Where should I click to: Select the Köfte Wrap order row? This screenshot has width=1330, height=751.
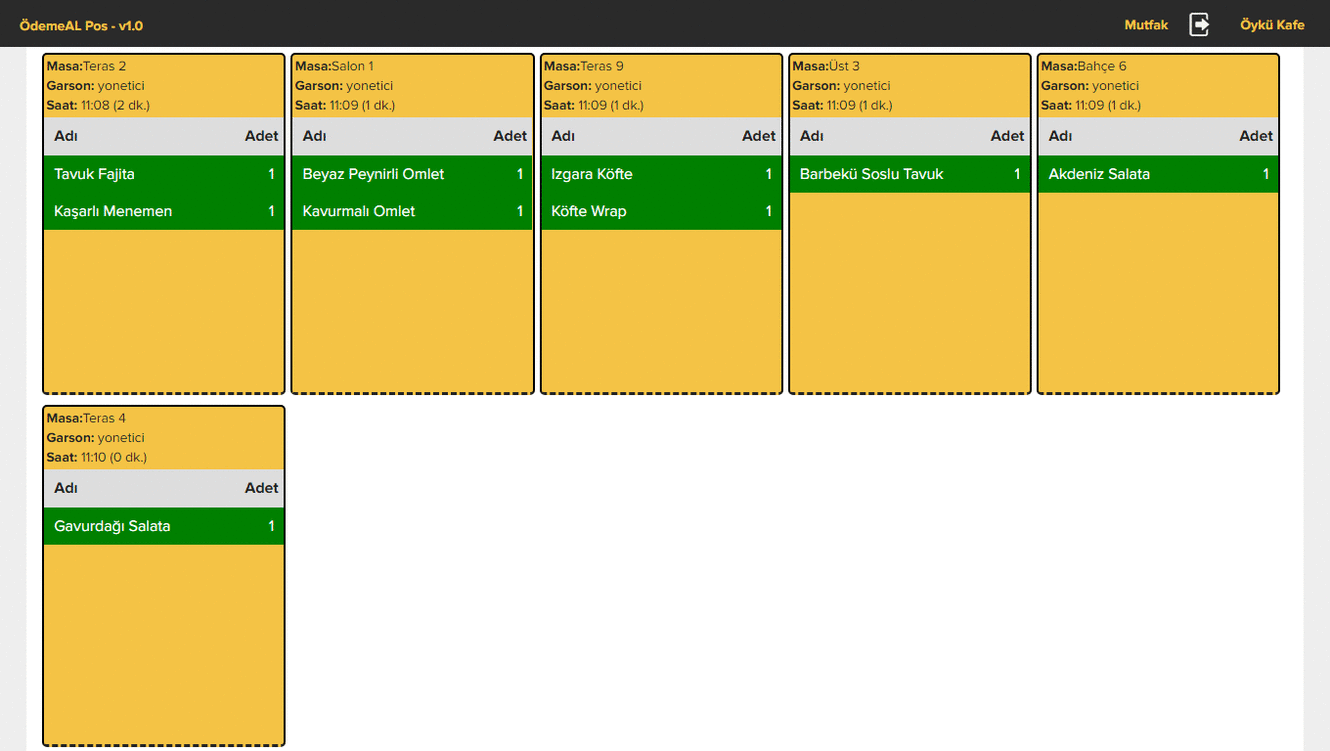661,211
